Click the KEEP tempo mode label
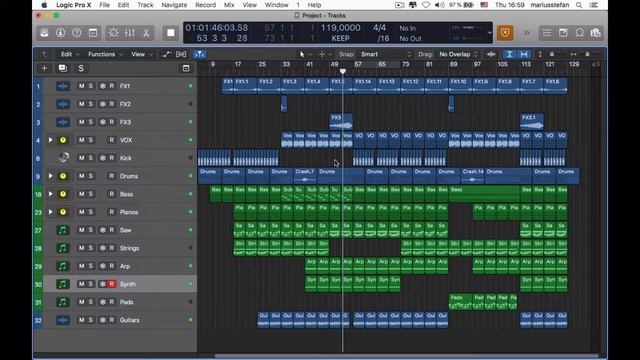This screenshot has height=360, width=640. (x=340, y=38)
